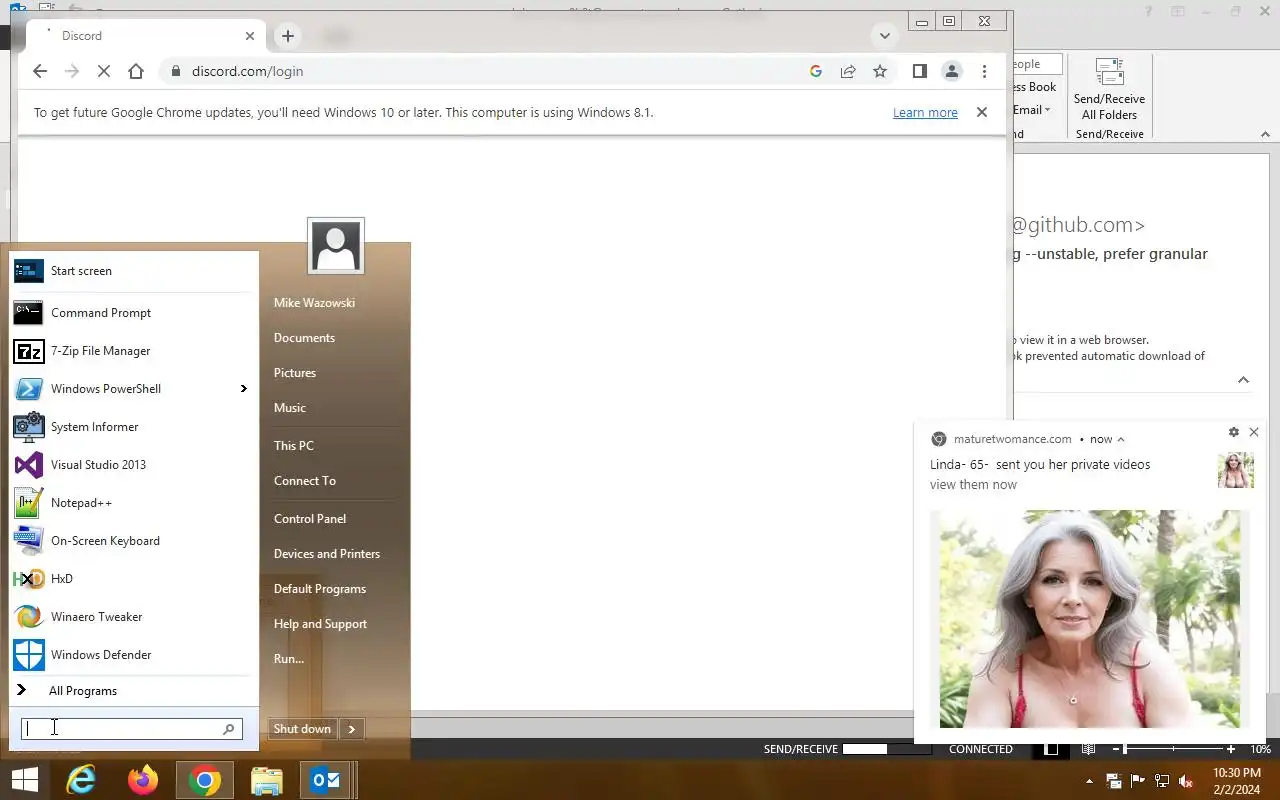The height and width of the screenshot is (800, 1280).
Task: Open the Run... dialog
Action: (289, 659)
